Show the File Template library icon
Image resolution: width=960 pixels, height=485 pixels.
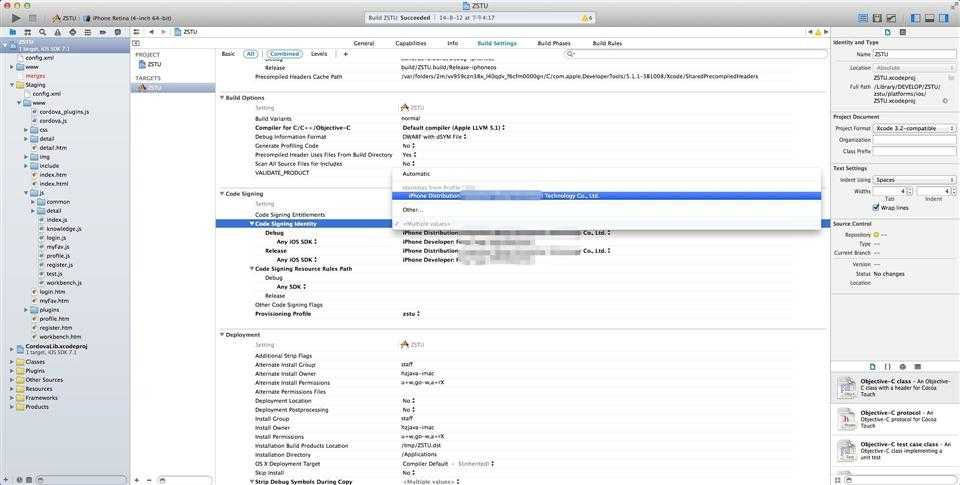[x=872, y=366]
